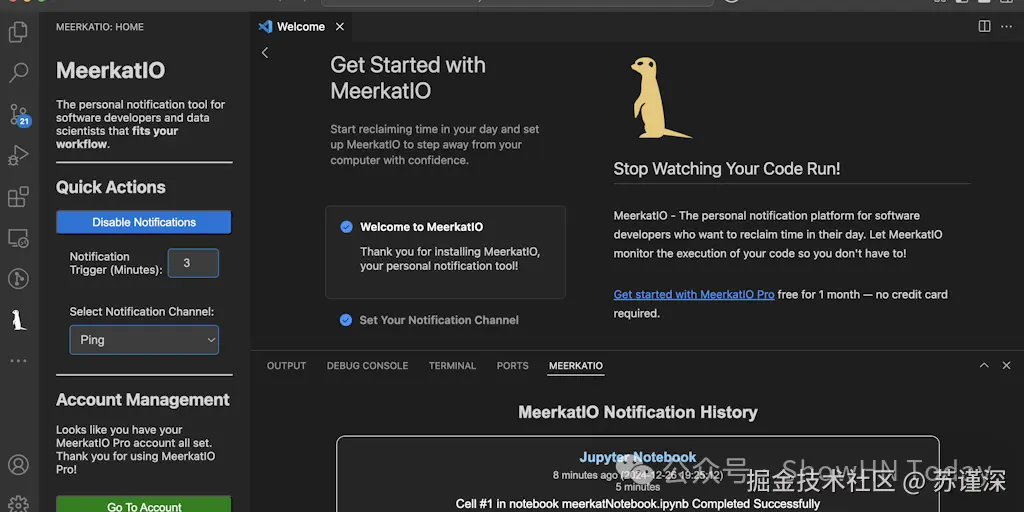1024x512 pixels.
Task: Open the Git graph circular icon
Action: click(18, 279)
